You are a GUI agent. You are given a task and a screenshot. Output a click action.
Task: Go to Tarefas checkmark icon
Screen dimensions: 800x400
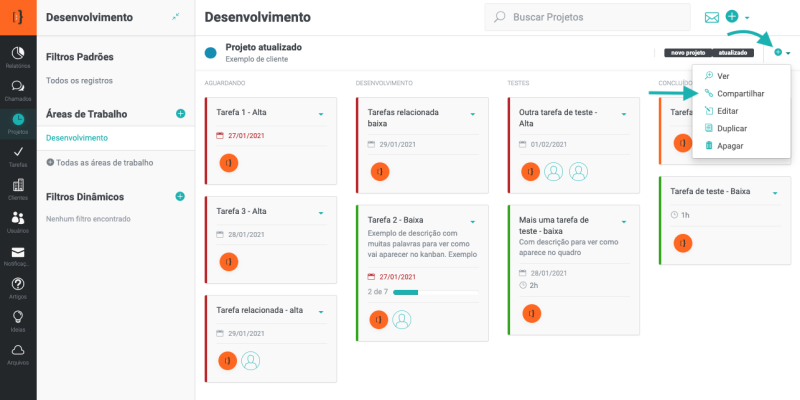(18, 154)
